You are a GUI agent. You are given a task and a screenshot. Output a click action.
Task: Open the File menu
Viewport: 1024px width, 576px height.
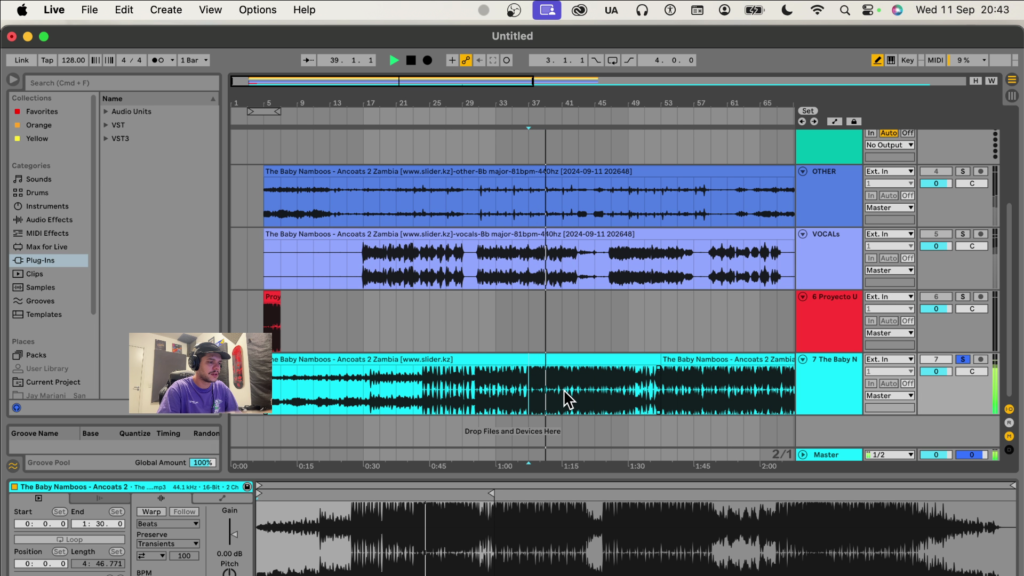(x=89, y=10)
